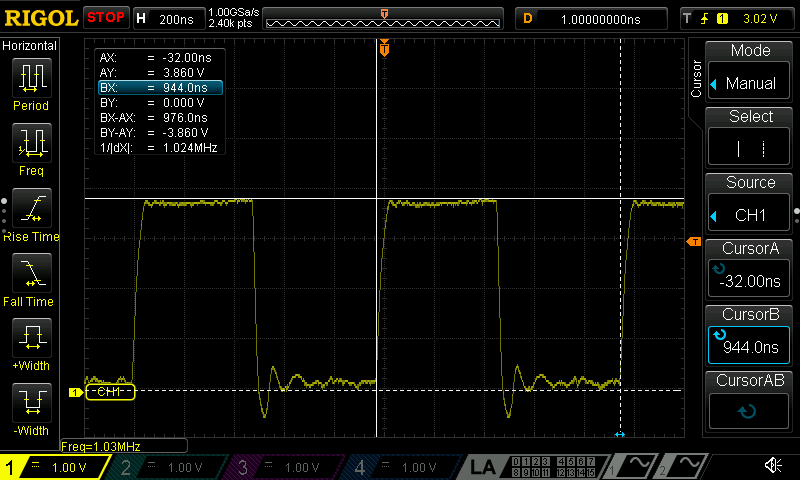The height and width of the screenshot is (480, 800).
Task: Enable channel 3 in bottom bar
Action: (x=290, y=467)
